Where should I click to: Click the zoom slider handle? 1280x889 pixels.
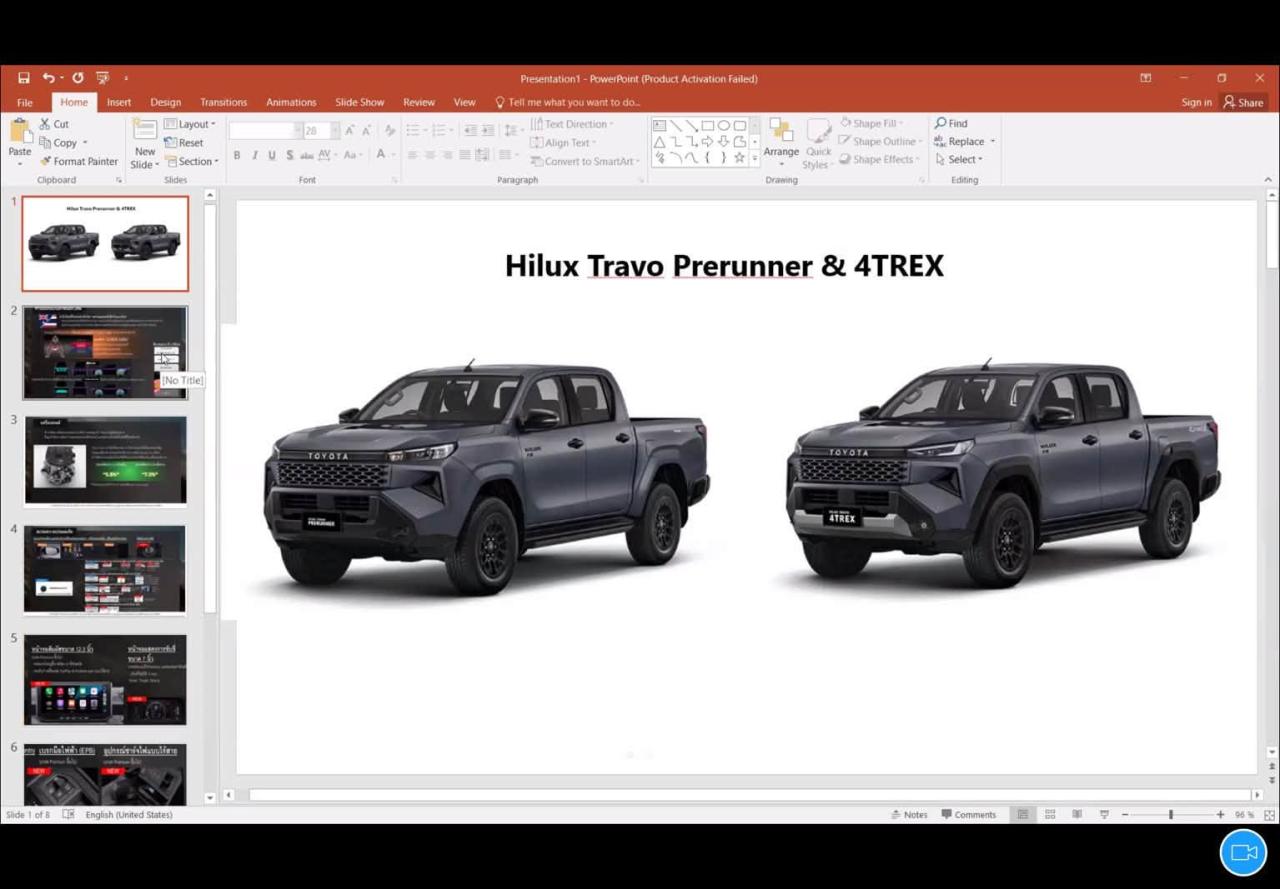tap(1171, 815)
